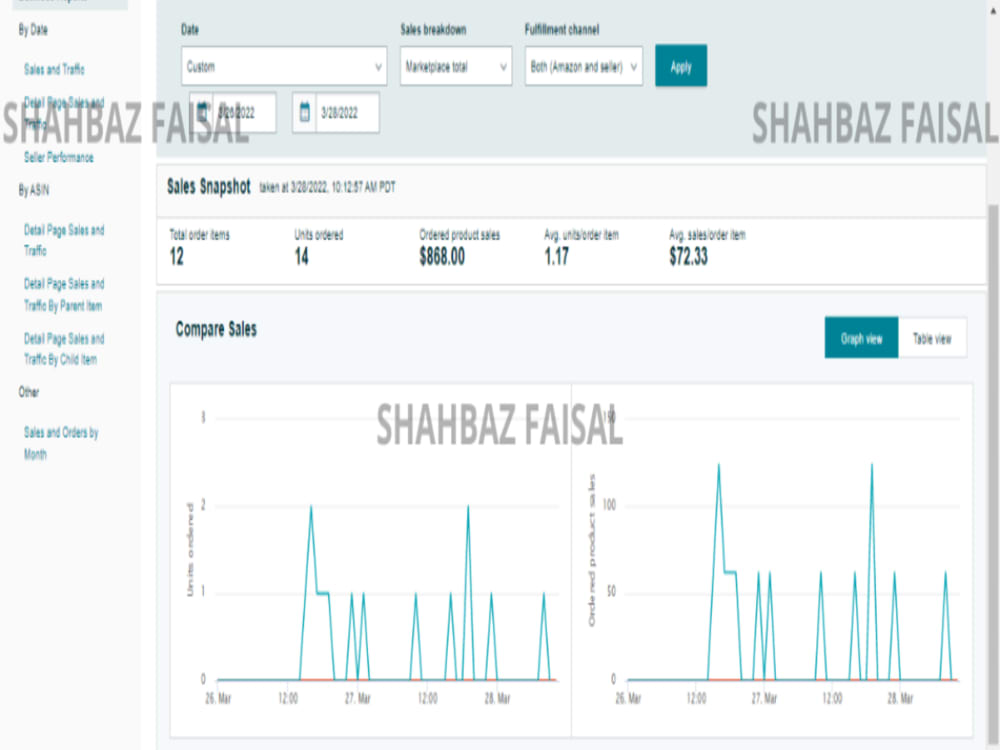The height and width of the screenshot is (750, 1000).
Task: Click the Compare Sales heading
Action: tap(216, 330)
